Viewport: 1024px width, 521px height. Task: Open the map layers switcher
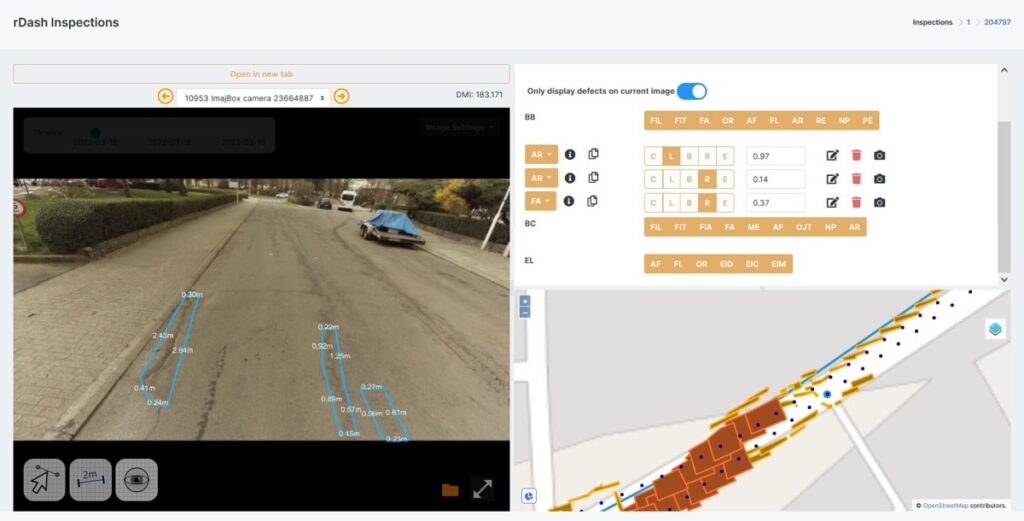(x=995, y=329)
